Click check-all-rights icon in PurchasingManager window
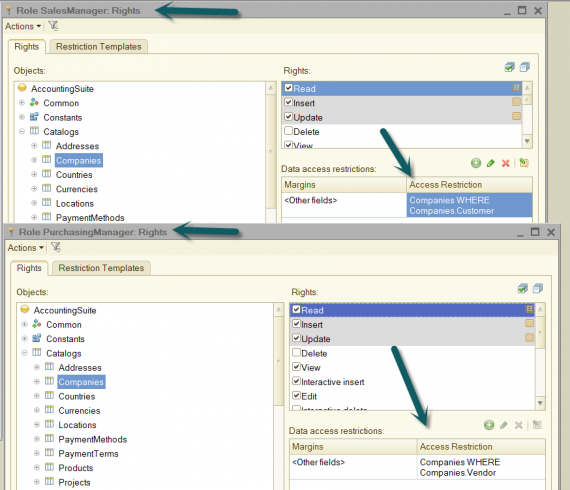570x490 pixels. [523, 289]
